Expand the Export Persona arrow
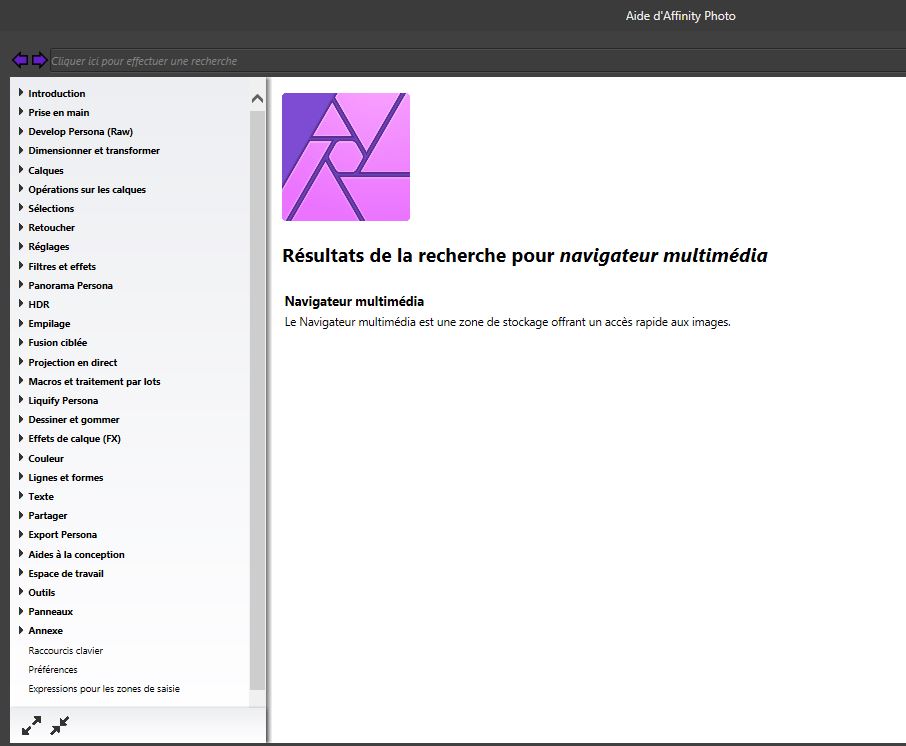Image resolution: width=906 pixels, height=746 pixels. coord(21,533)
